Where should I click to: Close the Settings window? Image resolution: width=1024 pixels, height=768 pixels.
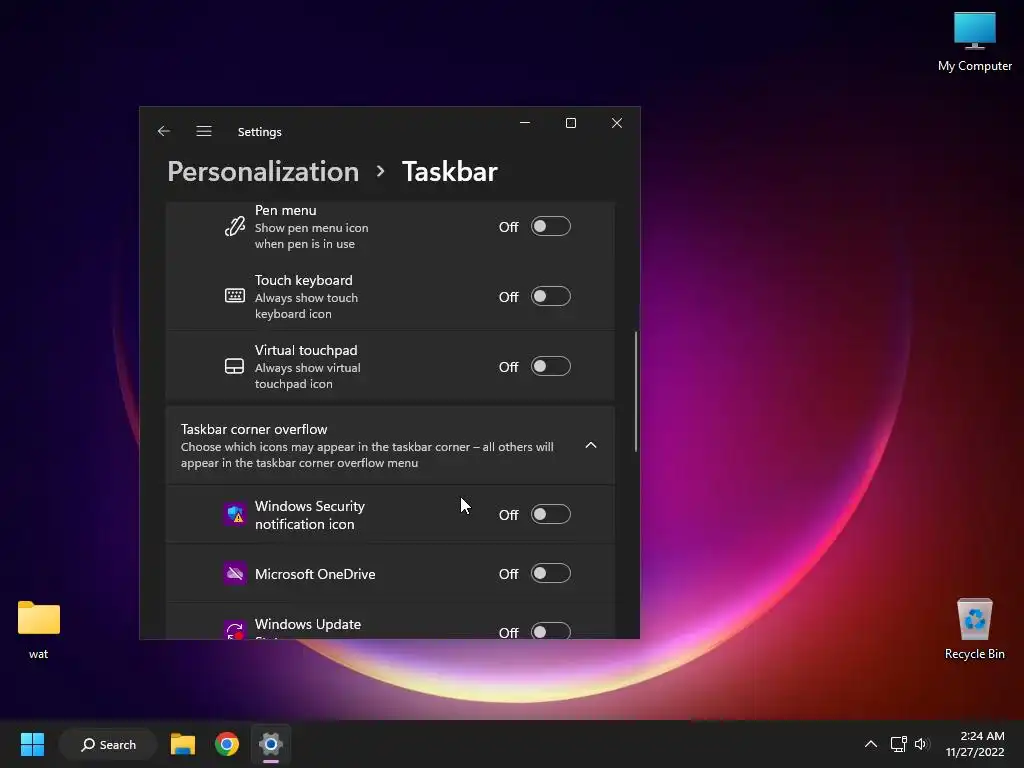616,123
